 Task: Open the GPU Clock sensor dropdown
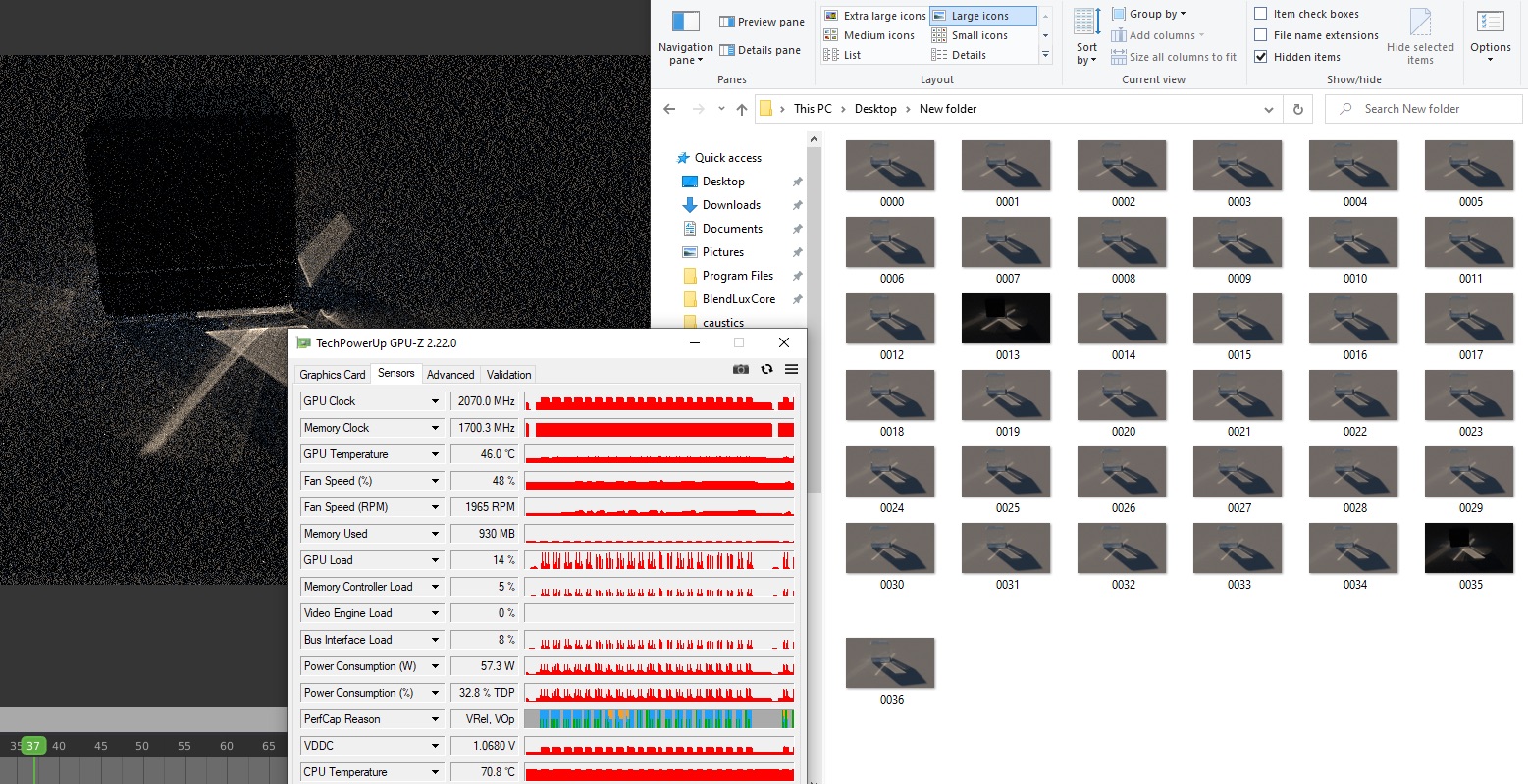point(435,401)
